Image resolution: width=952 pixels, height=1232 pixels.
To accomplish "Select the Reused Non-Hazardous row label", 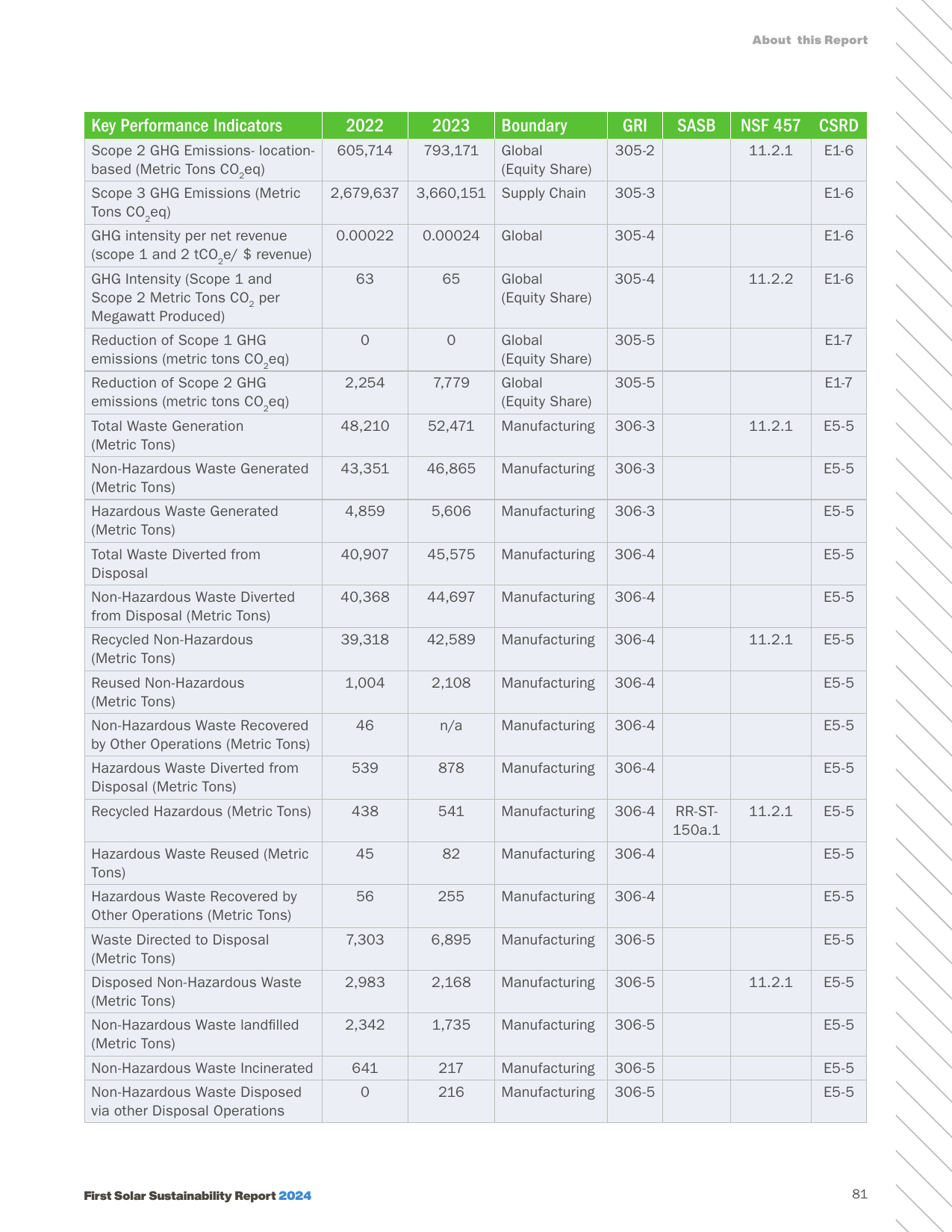I will click(x=168, y=692).
